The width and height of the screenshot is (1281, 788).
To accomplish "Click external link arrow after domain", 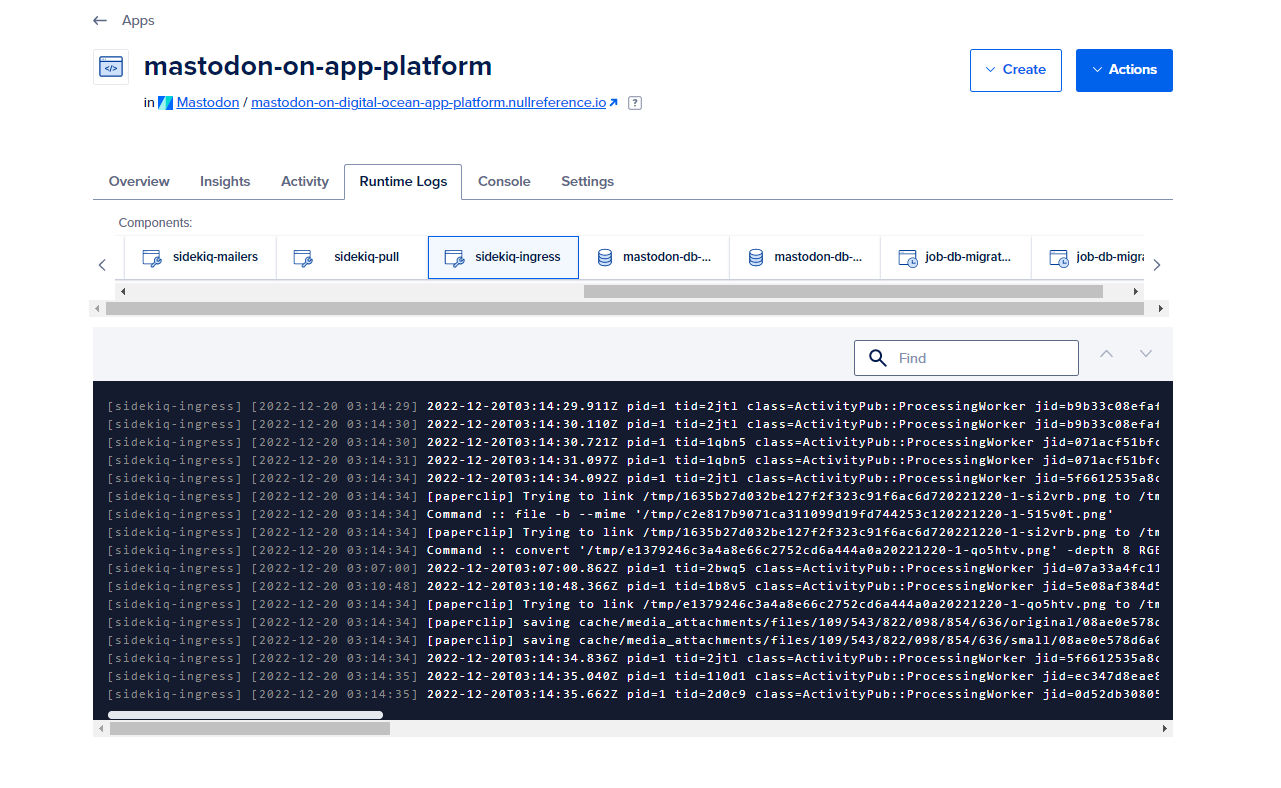I will pyautogui.click(x=614, y=103).
